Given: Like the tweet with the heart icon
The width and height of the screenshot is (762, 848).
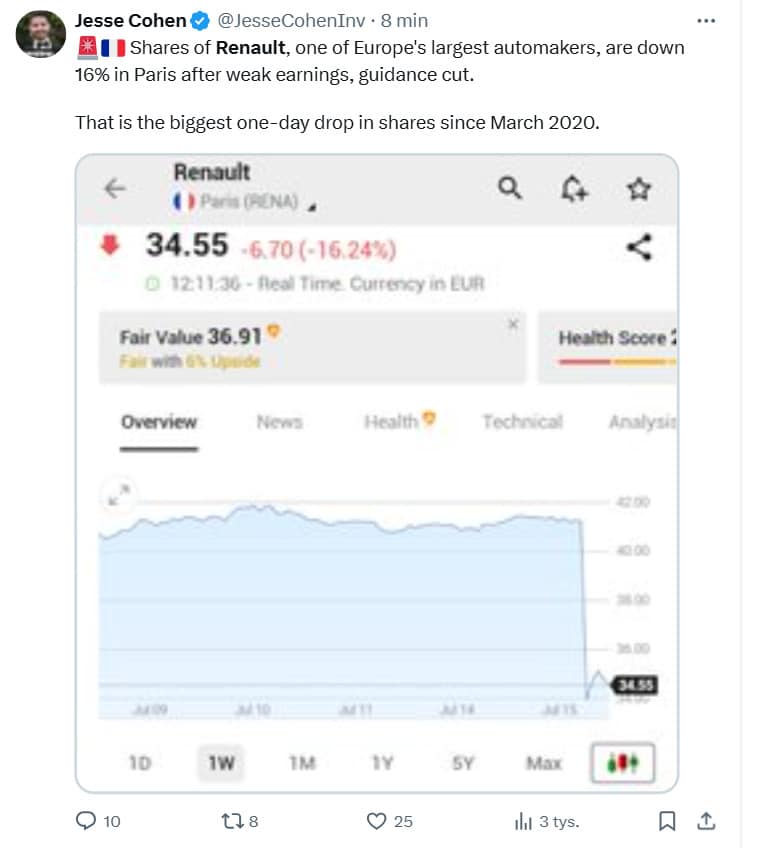Looking at the screenshot, I should (376, 821).
